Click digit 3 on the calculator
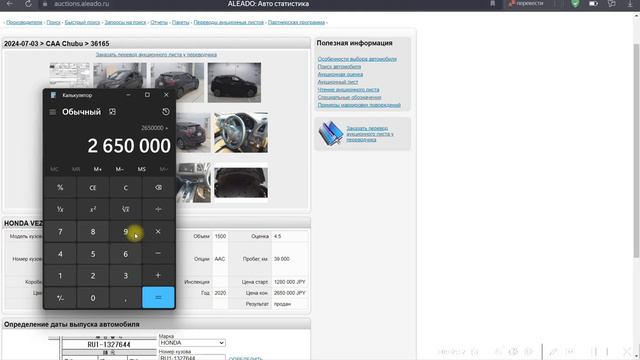The image size is (640, 360). [125, 276]
